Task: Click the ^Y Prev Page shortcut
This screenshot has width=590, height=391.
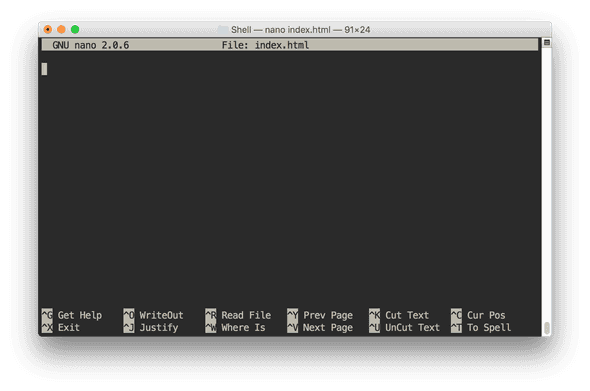Action: pyautogui.click(x=320, y=315)
